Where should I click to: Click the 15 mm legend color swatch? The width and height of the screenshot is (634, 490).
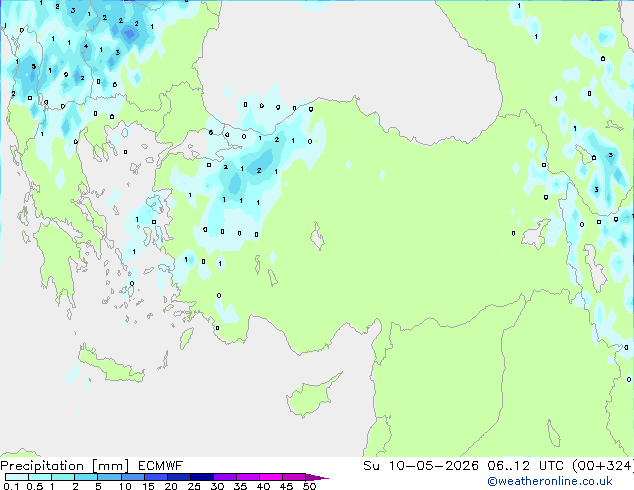point(156,477)
